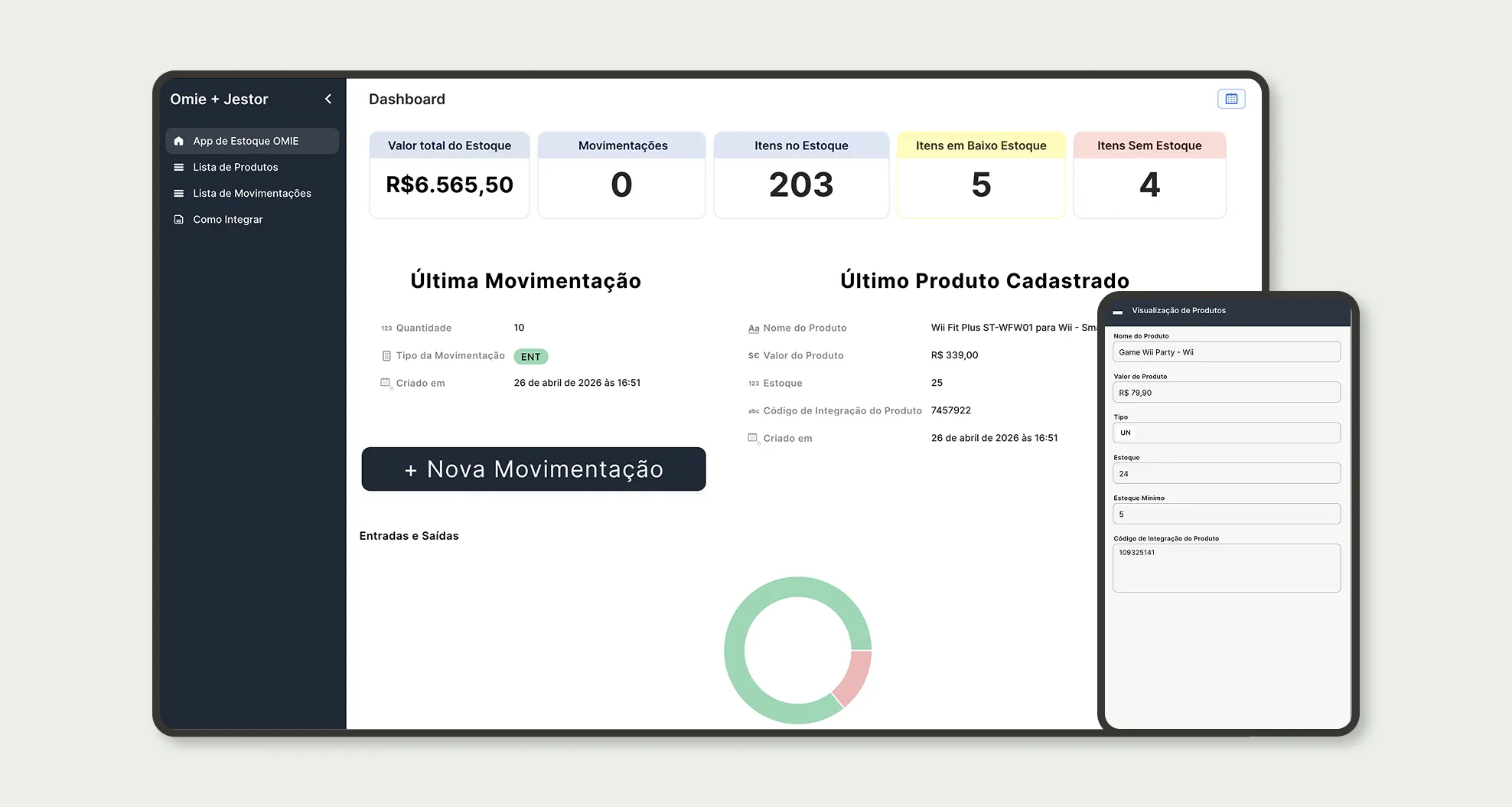The width and height of the screenshot is (1512, 807).
Task: Open Lista de Movimentações page
Action: (252, 193)
